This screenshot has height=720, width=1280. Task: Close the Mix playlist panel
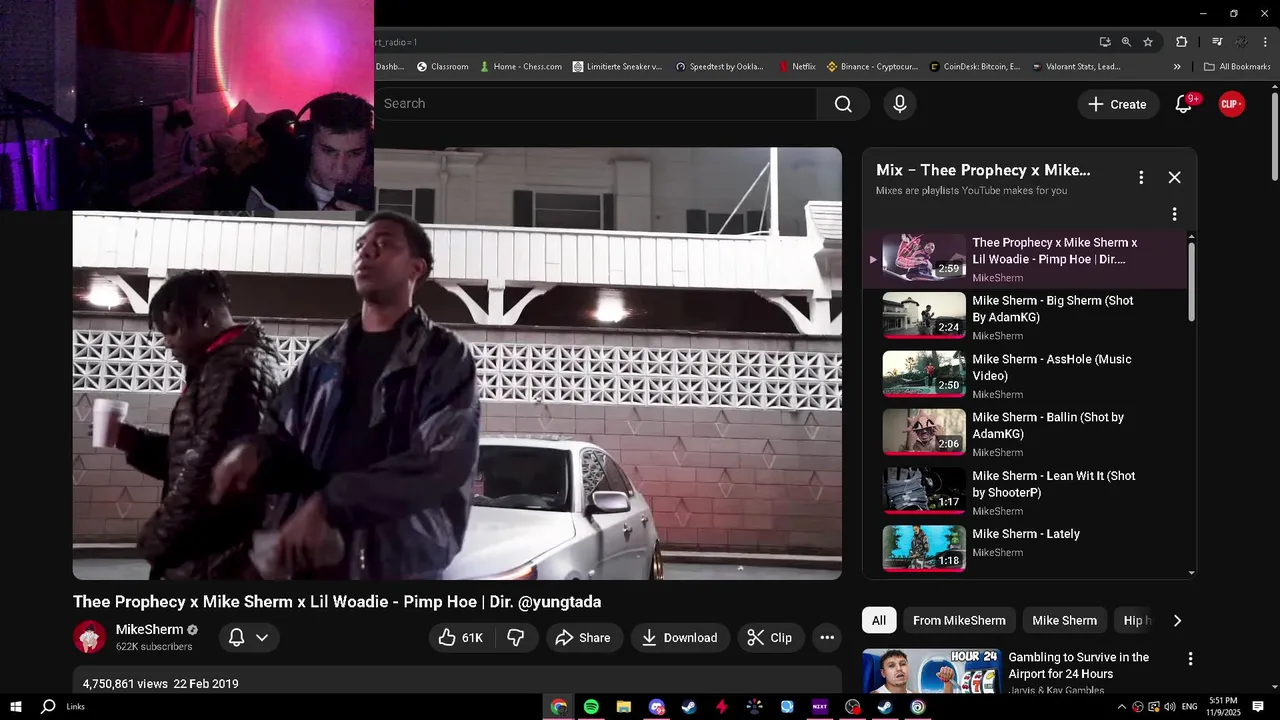(1174, 177)
